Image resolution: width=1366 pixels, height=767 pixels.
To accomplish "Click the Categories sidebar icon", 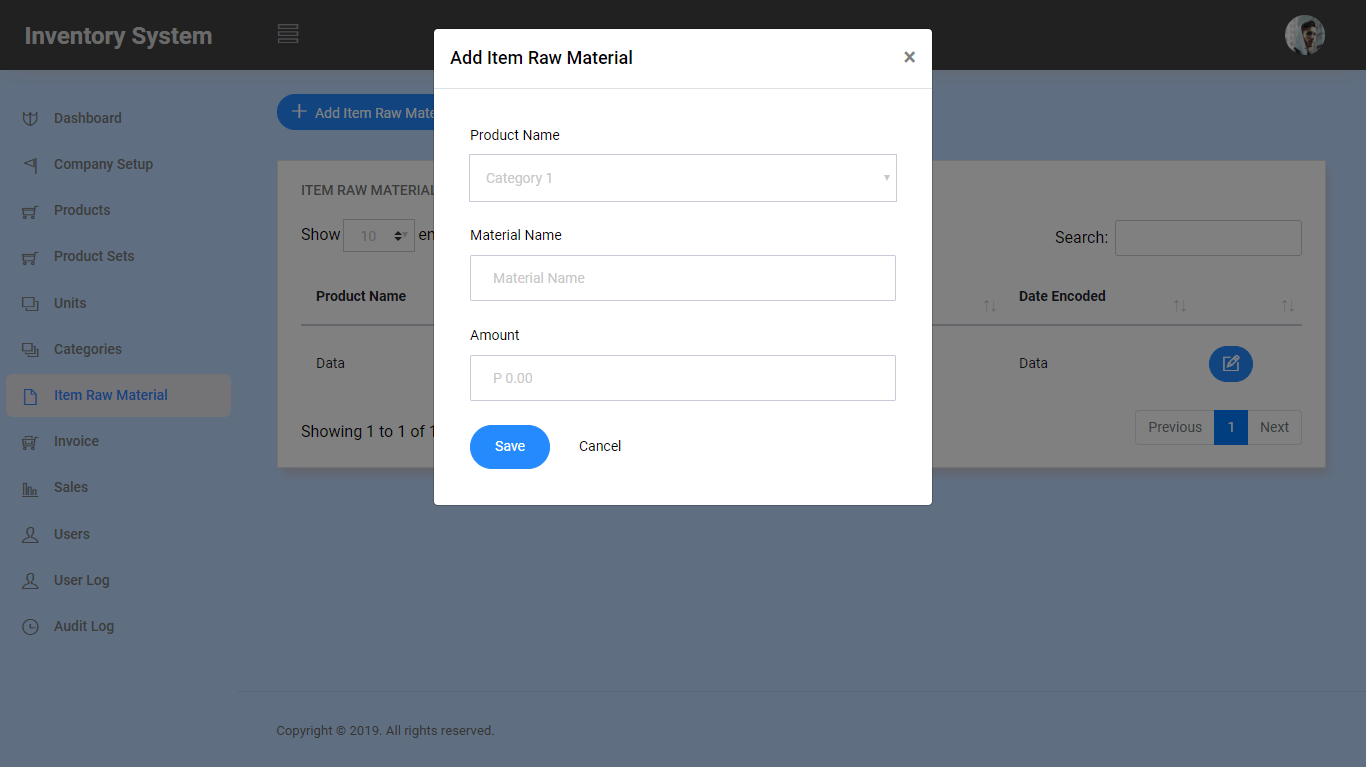I will (x=30, y=350).
